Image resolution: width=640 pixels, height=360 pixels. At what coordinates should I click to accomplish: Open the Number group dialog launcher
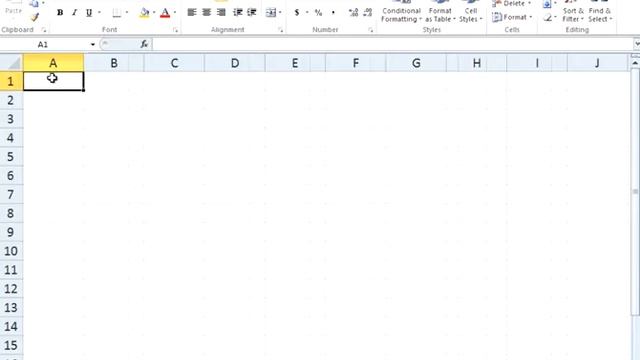[371, 30]
